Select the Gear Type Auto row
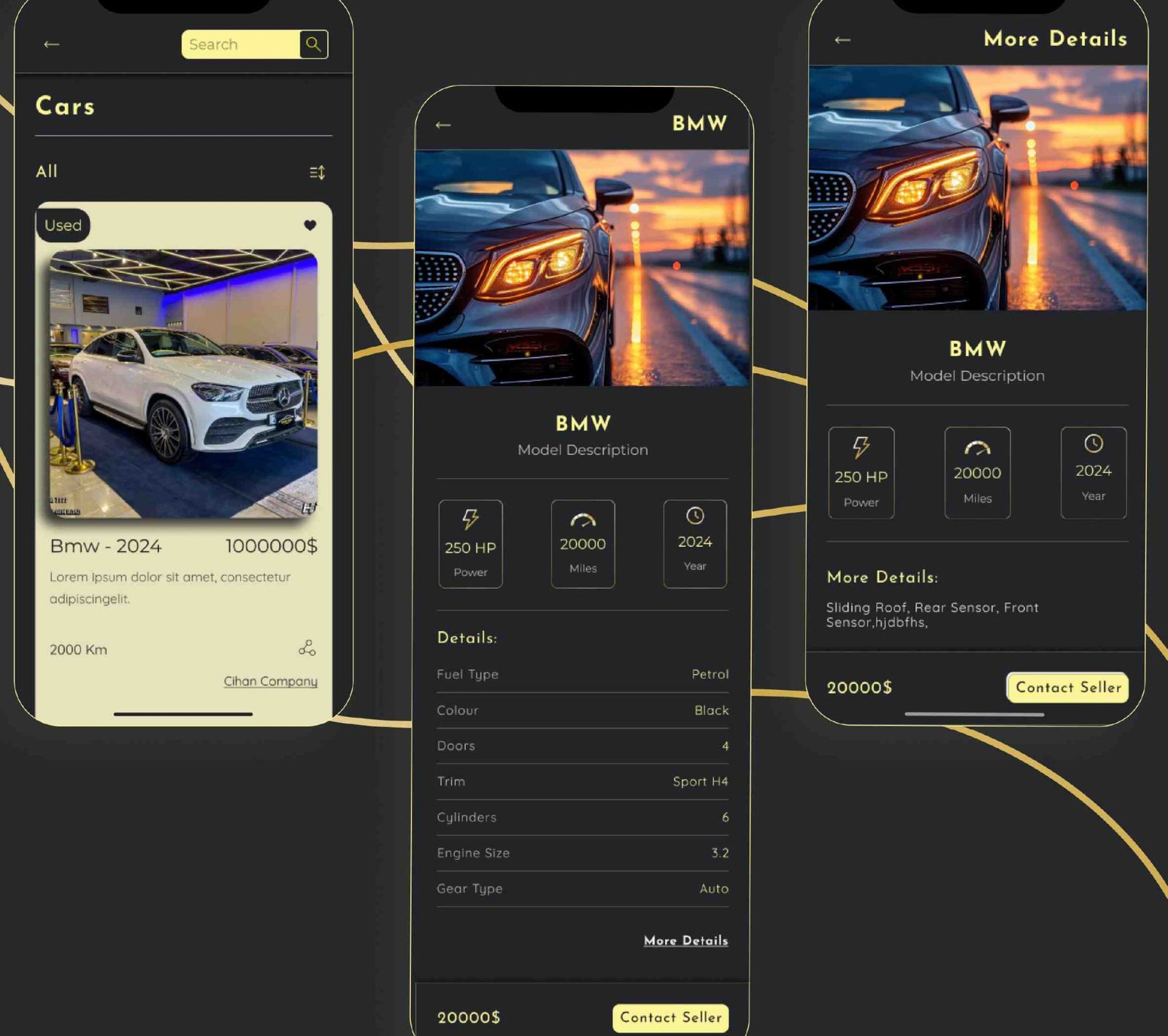Viewport: 1168px width, 1036px height. pyautogui.click(x=583, y=889)
